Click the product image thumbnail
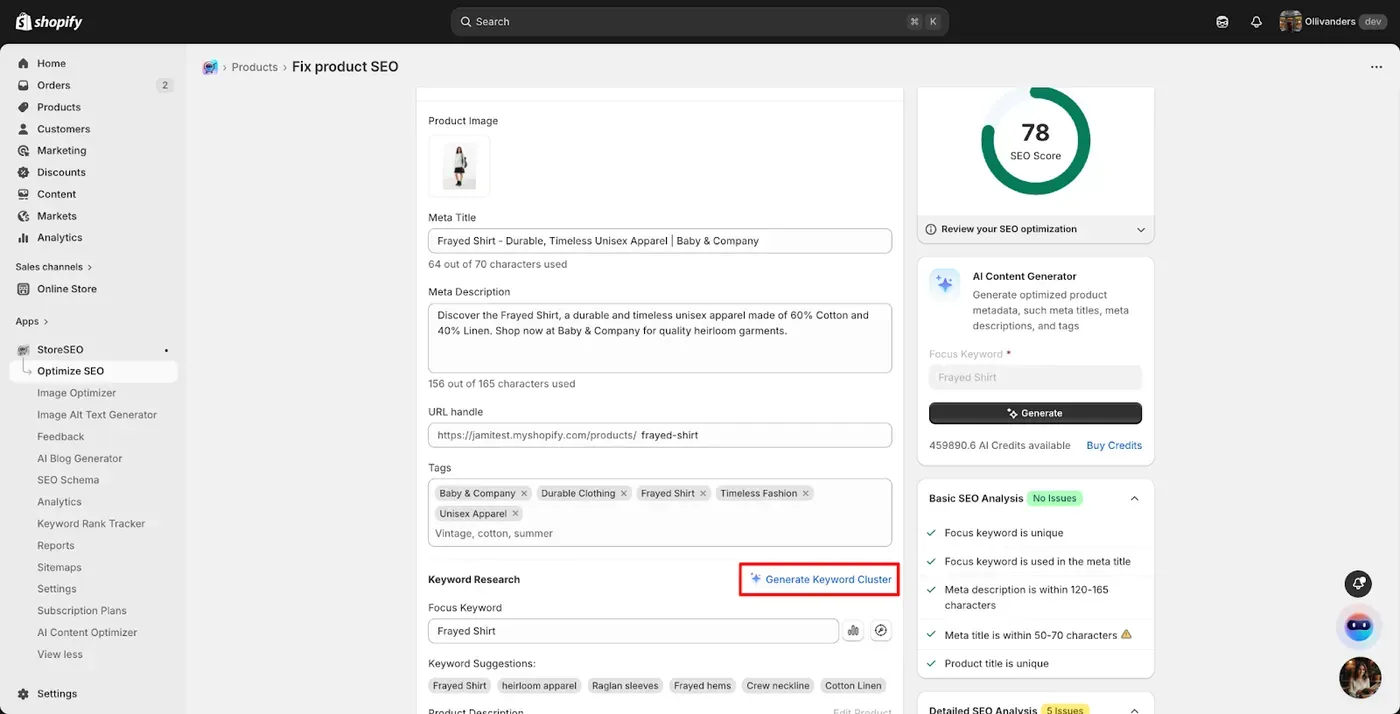1400x714 pixels. point(460,166)
